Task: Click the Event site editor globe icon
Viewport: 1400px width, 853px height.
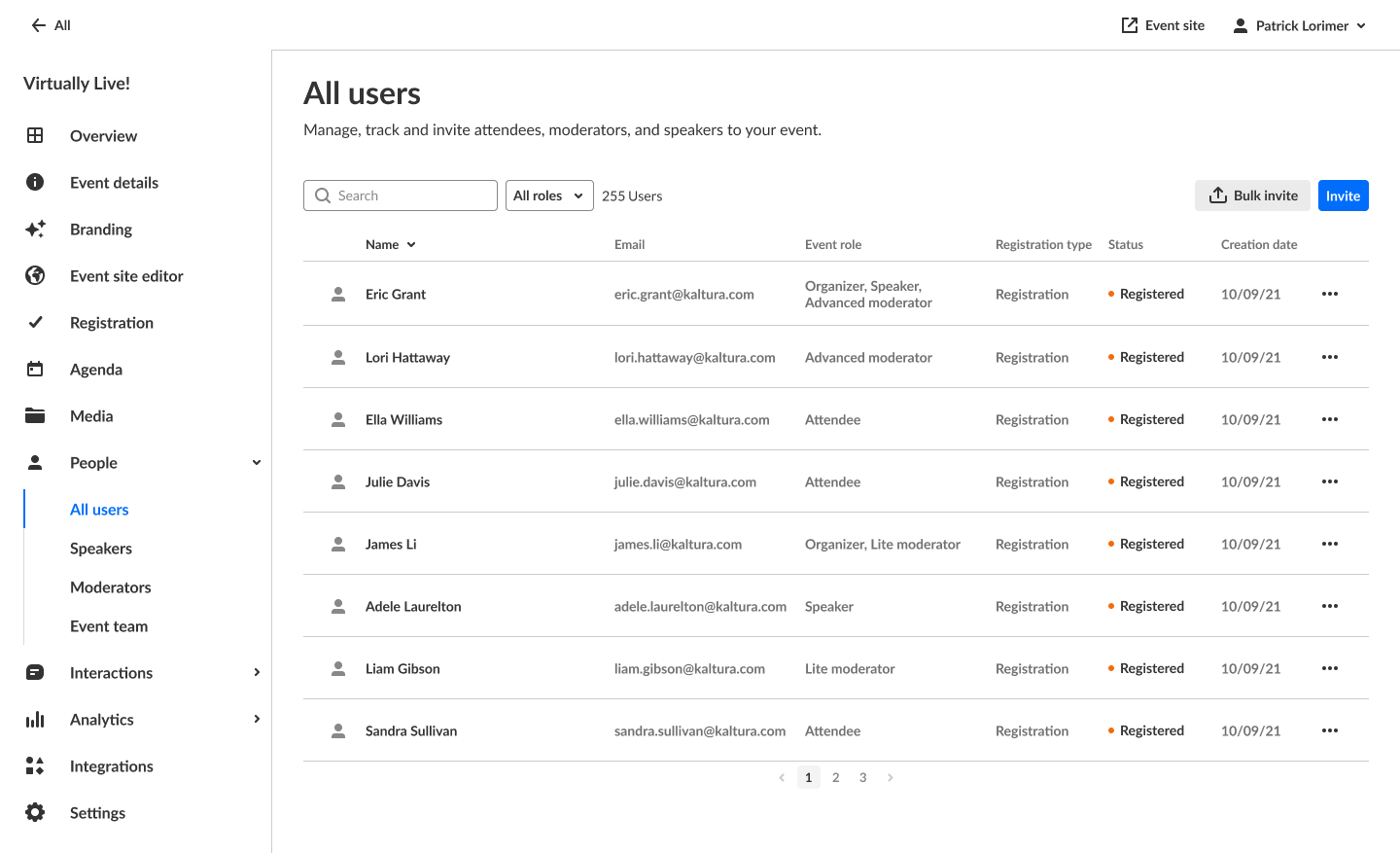Action: tap(35, 276)
